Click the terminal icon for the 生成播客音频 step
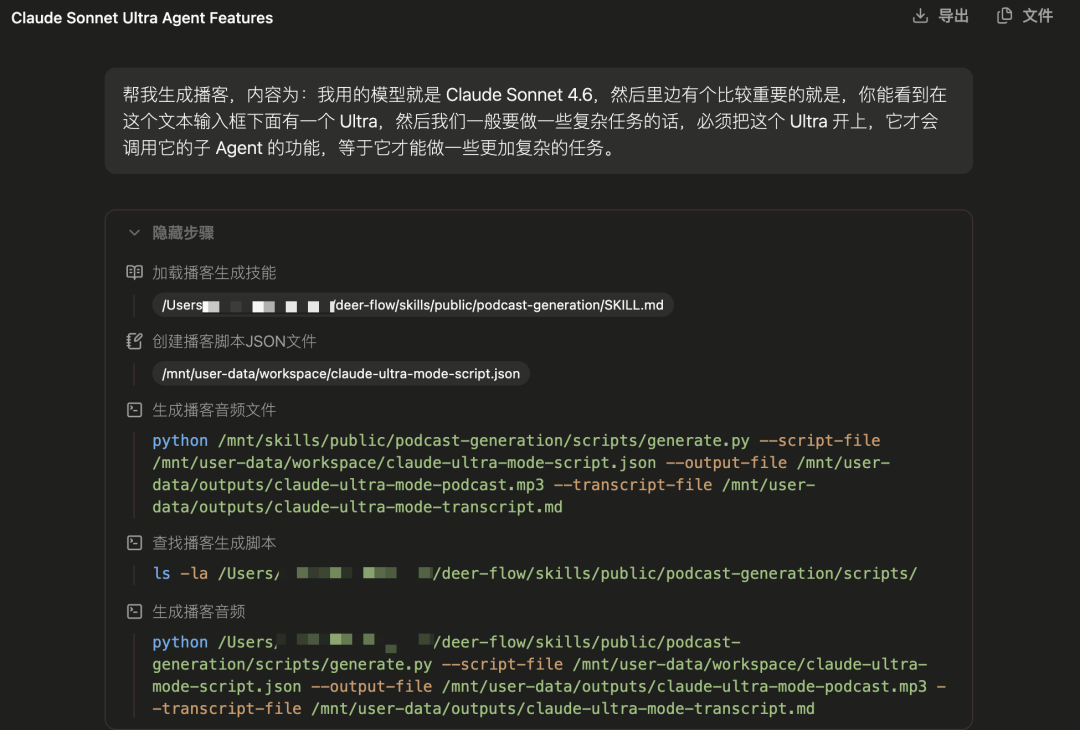Screen dimensions: 1080x730 tap(134, 611)
